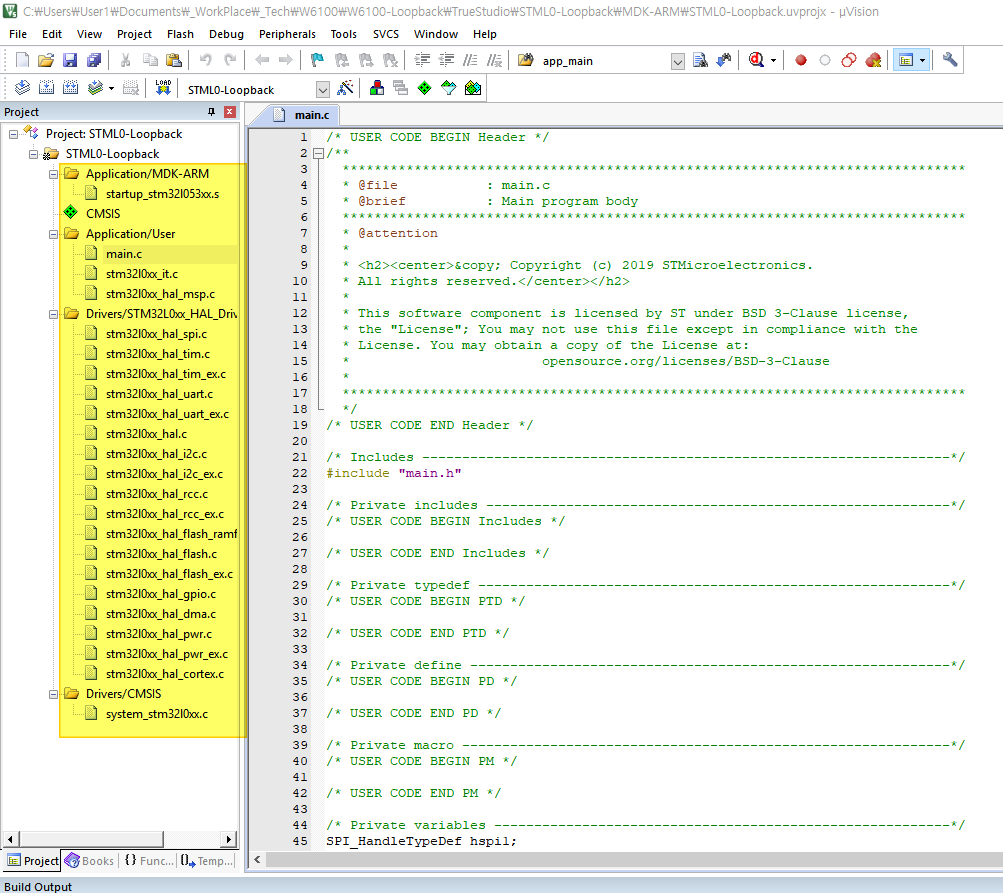1003x893 pixels.
Task: Build the target files
Action: click(x=46, y=88)
